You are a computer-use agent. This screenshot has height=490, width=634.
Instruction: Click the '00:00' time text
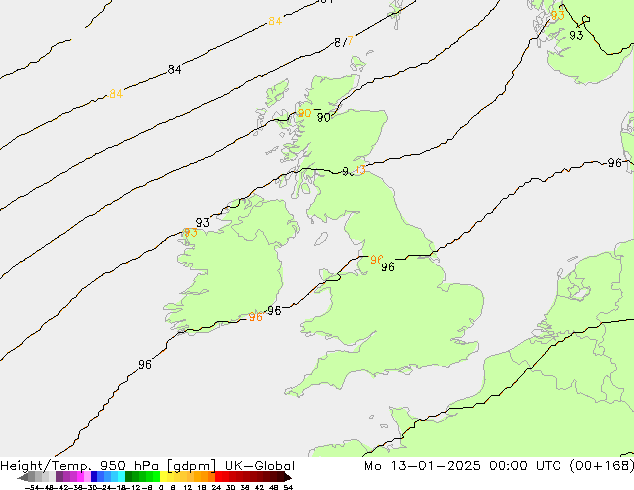coord(508,466)
